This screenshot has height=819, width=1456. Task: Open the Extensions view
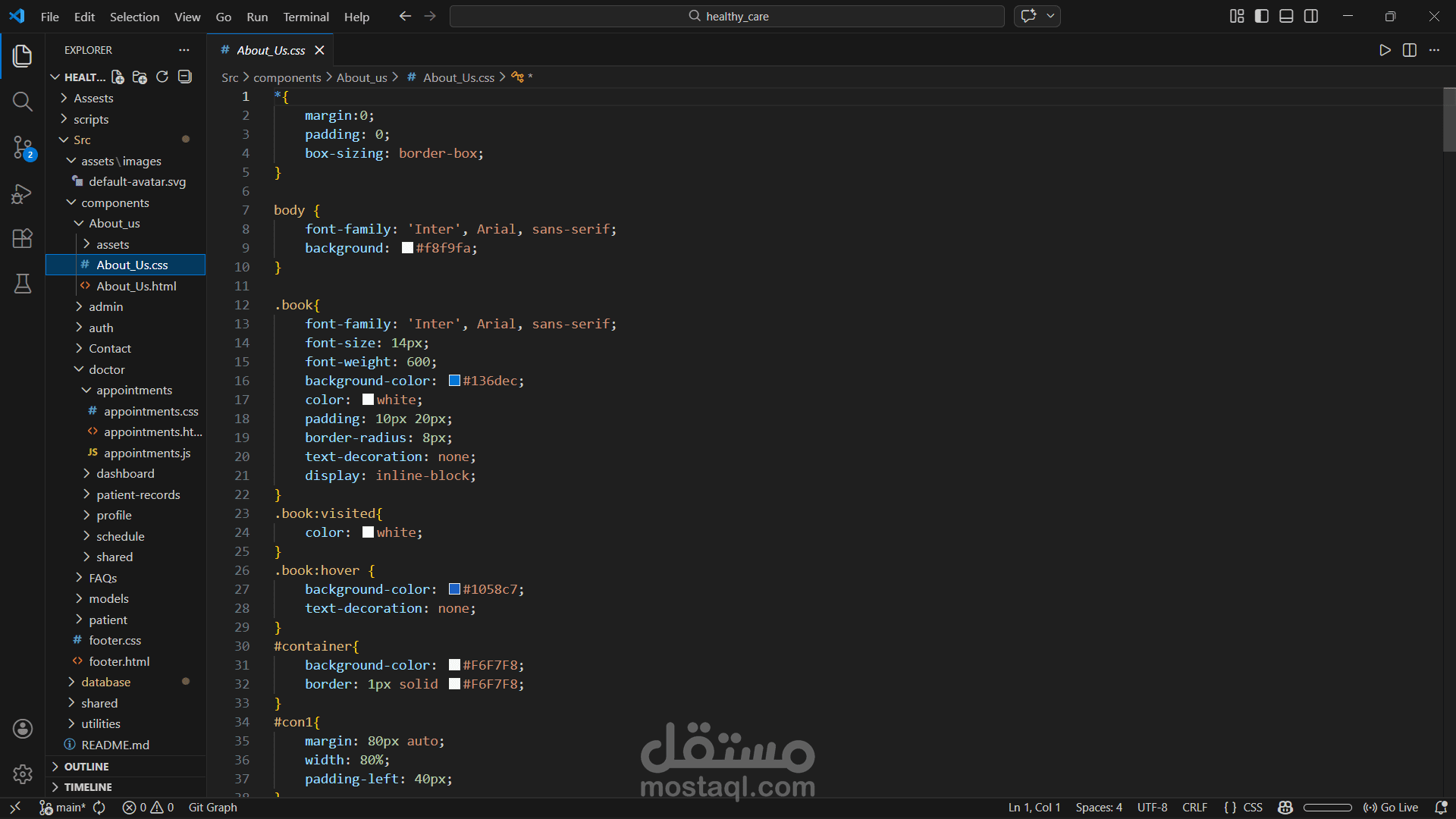pos(23,238)
